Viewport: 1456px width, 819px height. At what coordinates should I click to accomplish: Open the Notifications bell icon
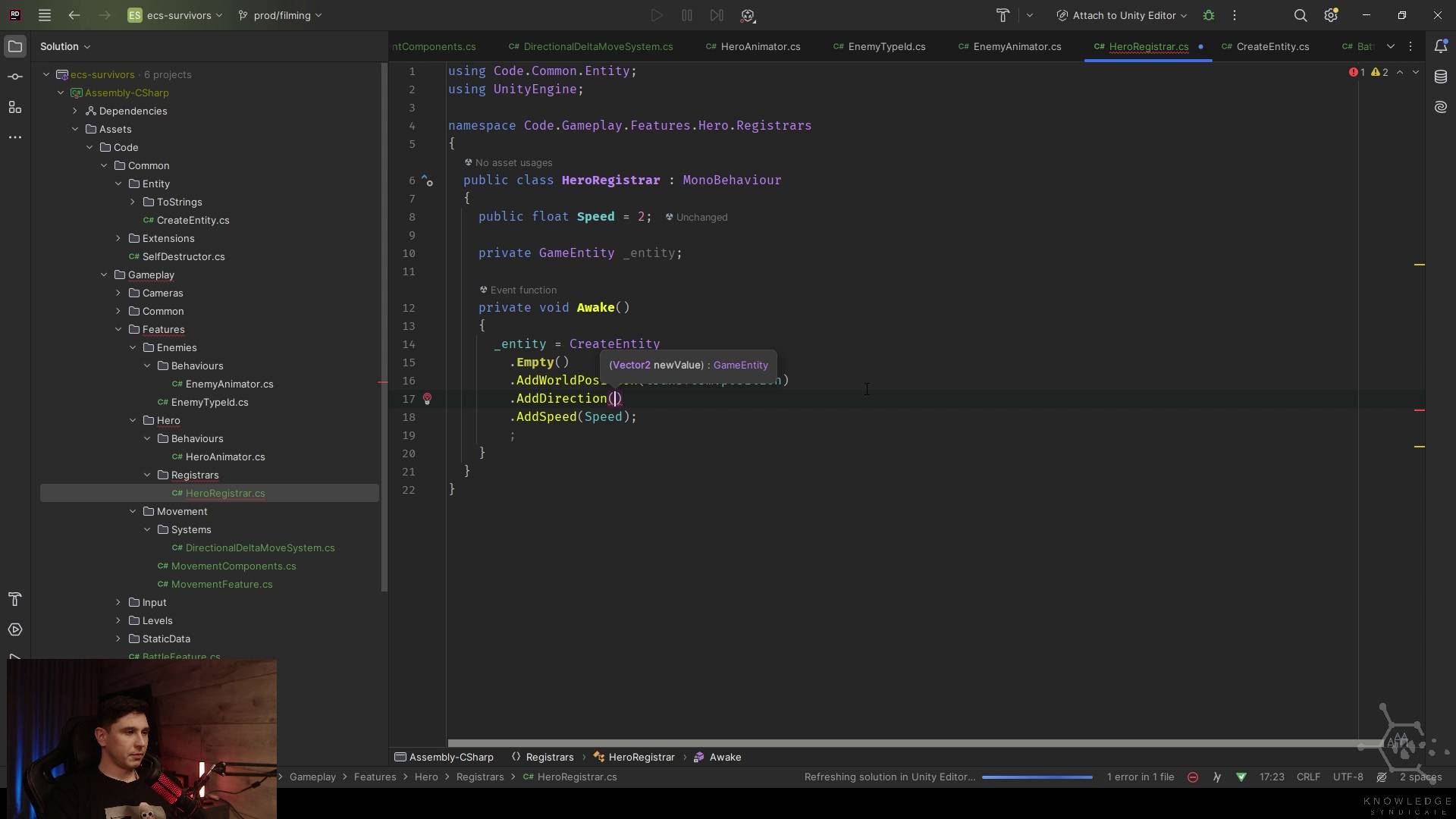pyautogui.click(x=1441, y=46)
